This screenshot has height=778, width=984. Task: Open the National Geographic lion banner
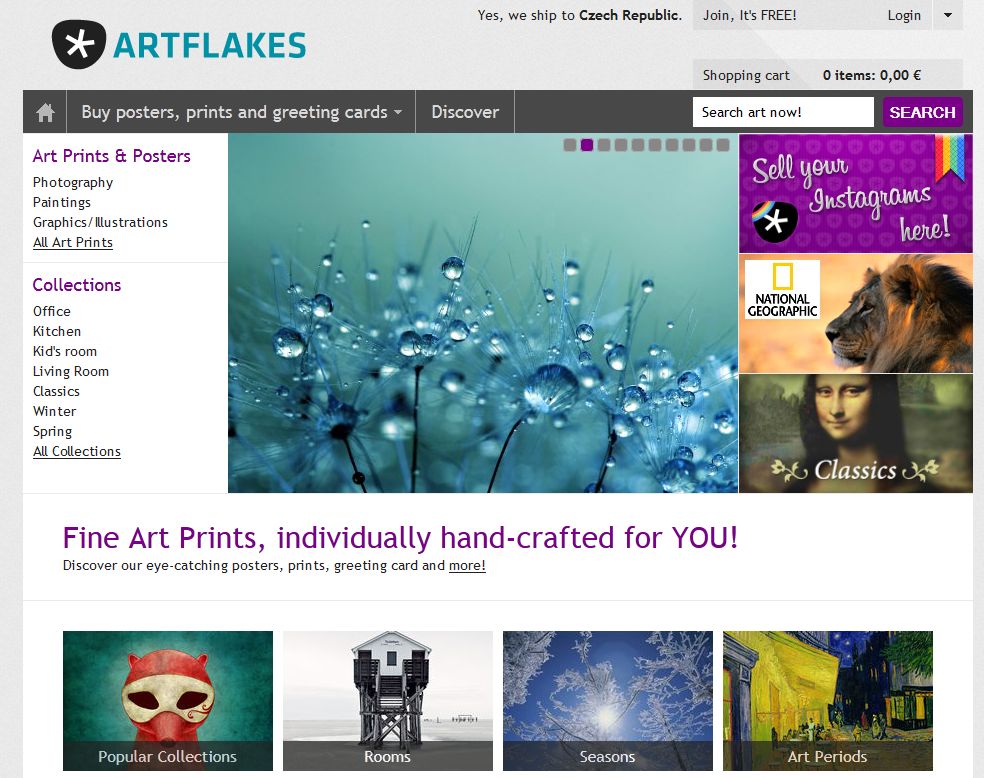[x=856, y=314]
